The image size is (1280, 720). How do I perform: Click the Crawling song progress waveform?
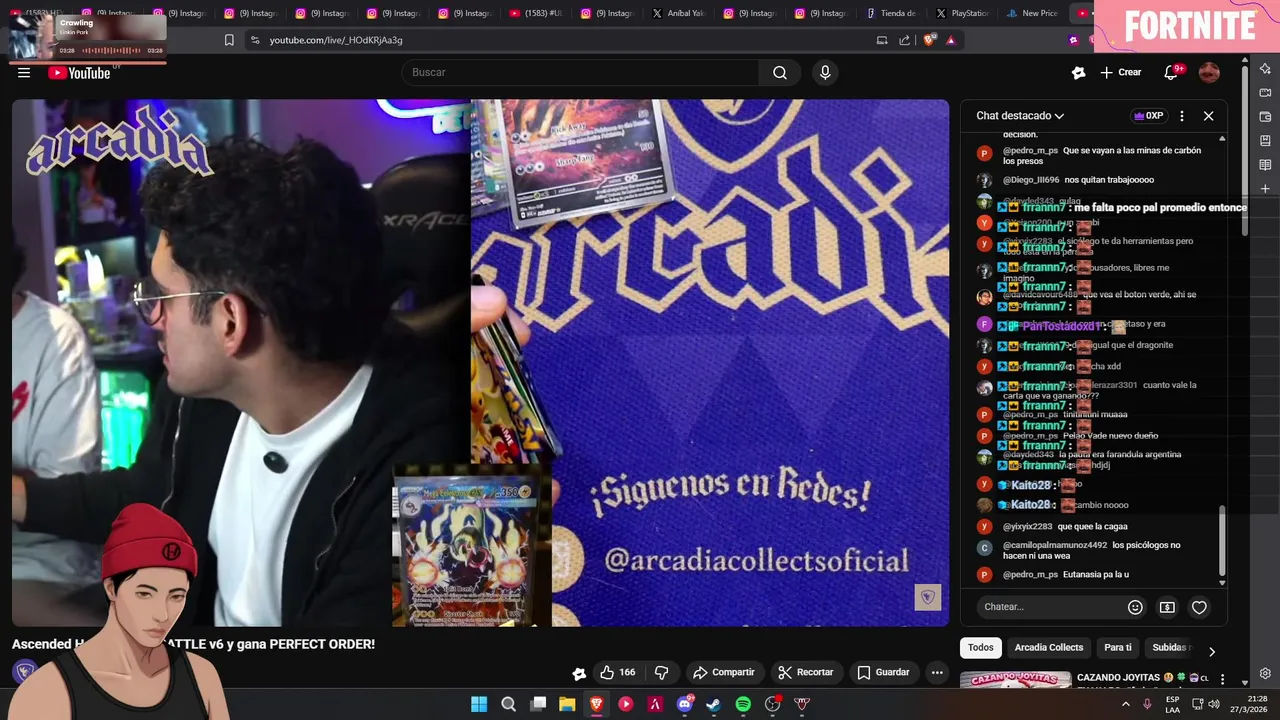coord(110,50)
